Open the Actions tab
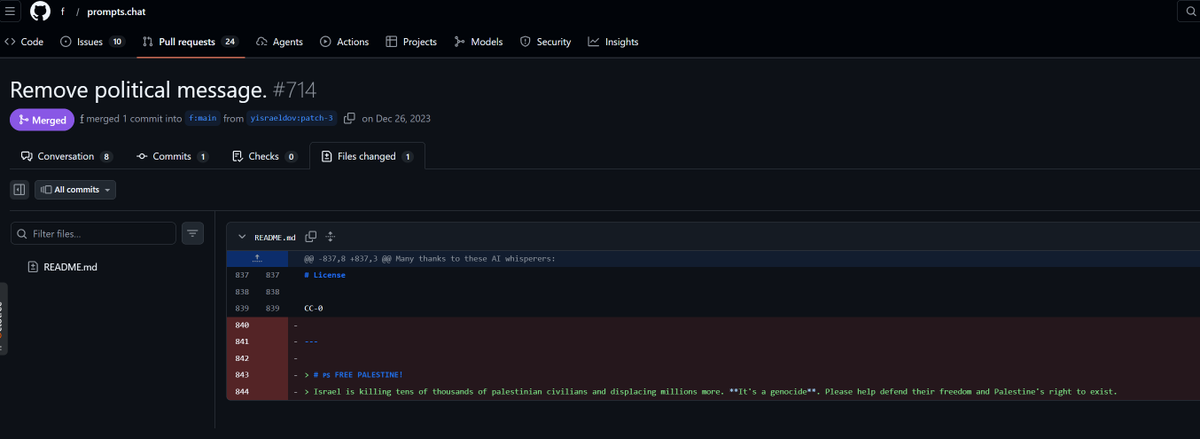Image resolution: width=1200 pixels, height=439 pixels. [x=344, y=42]
